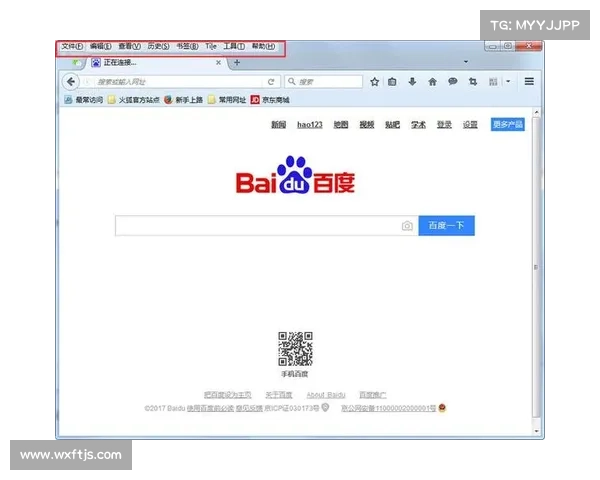Open the hamburger menu
This screenshot has height=480, width=600.
point(529,82)
